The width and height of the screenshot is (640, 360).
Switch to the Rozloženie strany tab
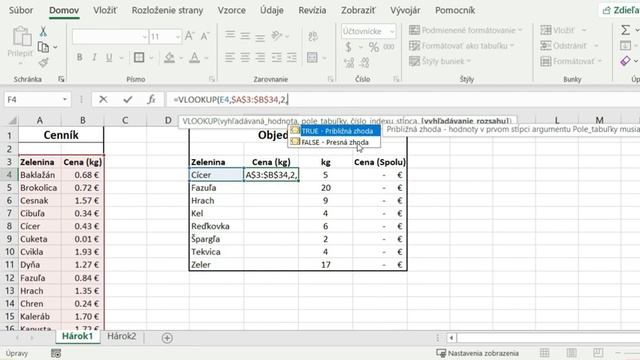click(x=167, y=10)
